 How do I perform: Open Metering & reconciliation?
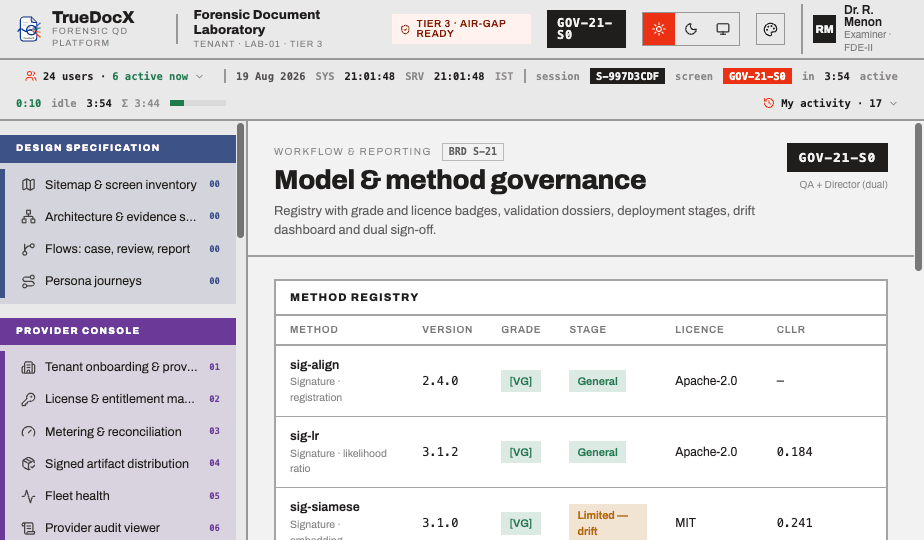[120, 432]
